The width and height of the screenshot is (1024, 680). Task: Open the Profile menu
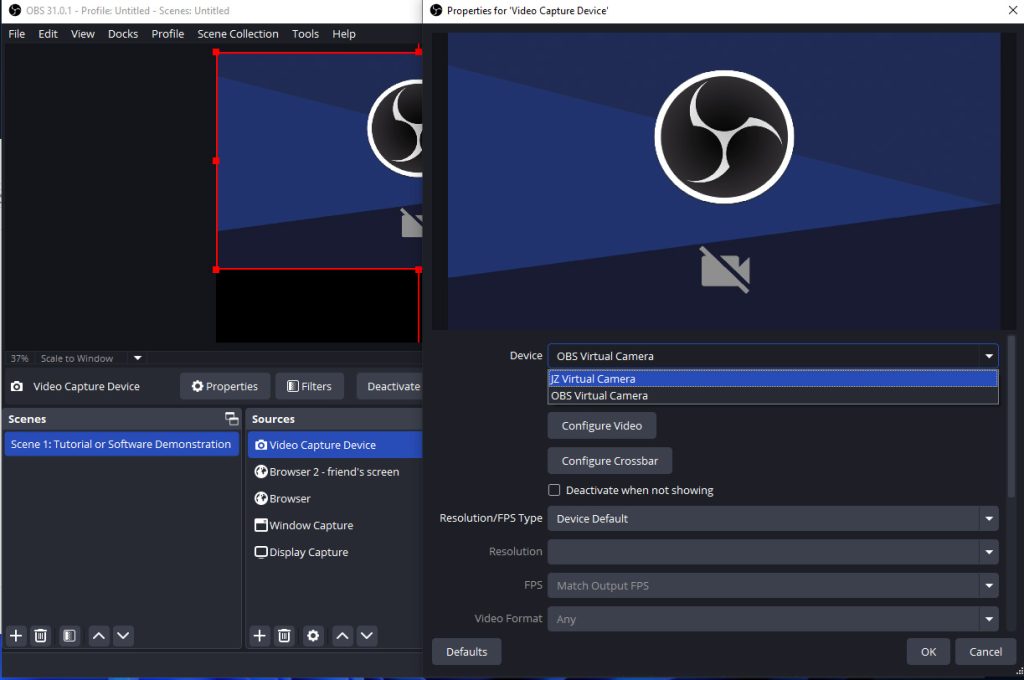click(168, 34)
